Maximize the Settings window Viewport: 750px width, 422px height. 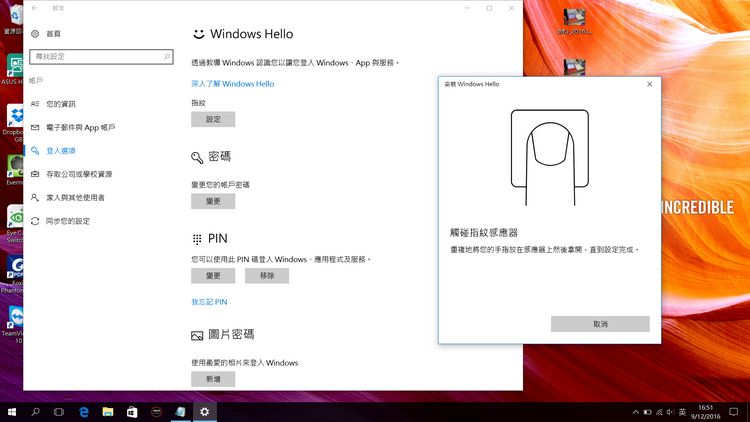tap(489, 8)
